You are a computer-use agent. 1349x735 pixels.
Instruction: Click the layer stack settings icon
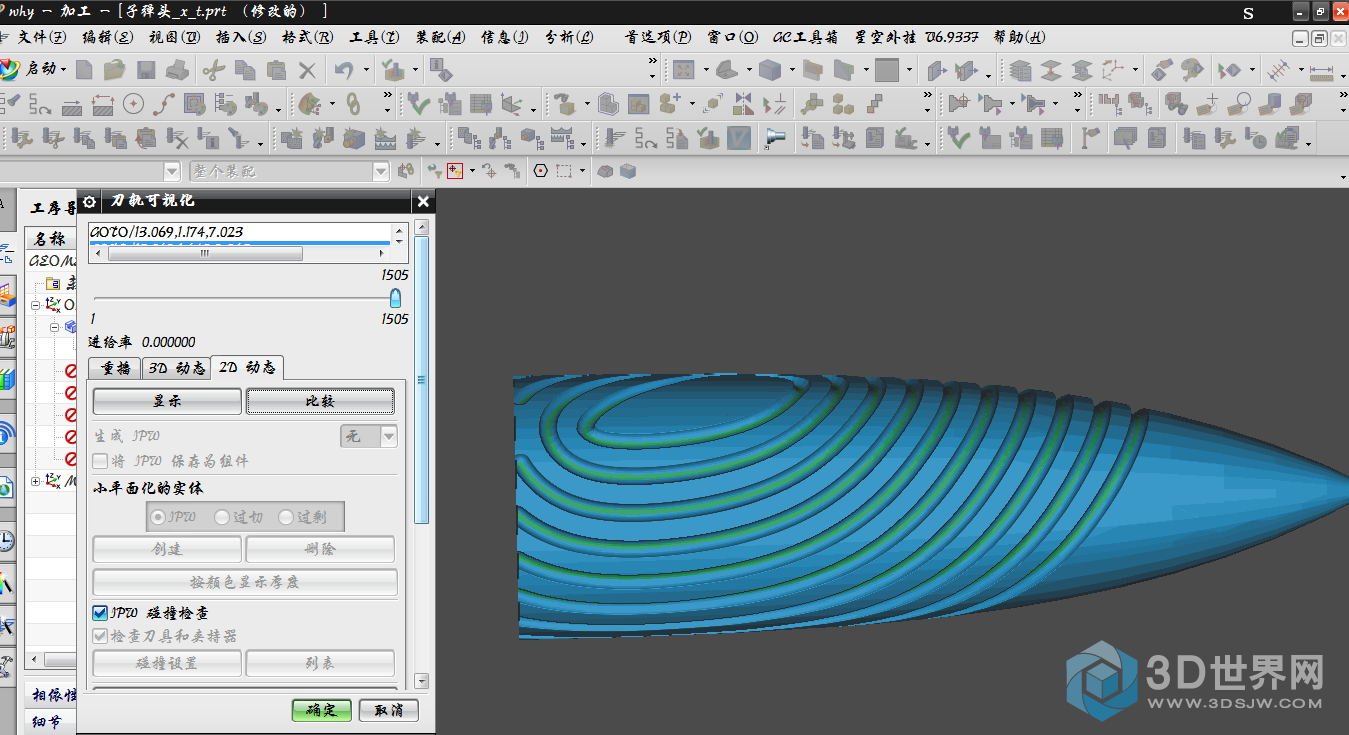coord(1020,70)
